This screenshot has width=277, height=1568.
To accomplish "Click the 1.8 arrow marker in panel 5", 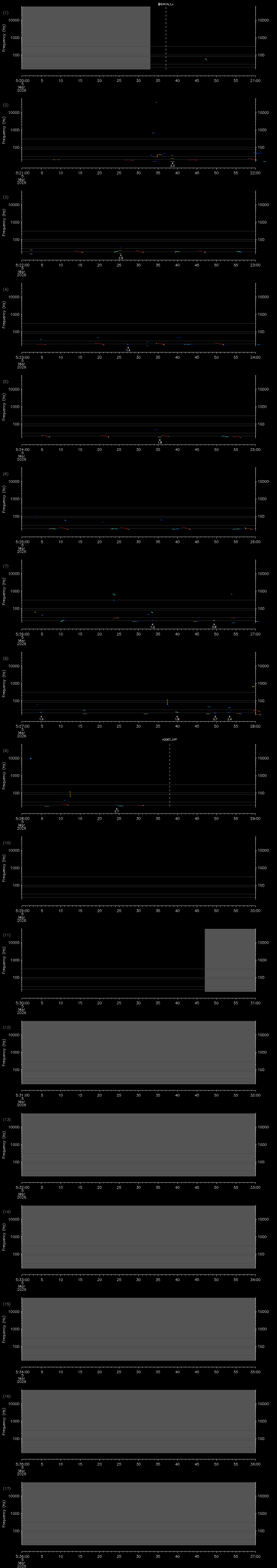I will pyautogui.click(x=160, y=440).
